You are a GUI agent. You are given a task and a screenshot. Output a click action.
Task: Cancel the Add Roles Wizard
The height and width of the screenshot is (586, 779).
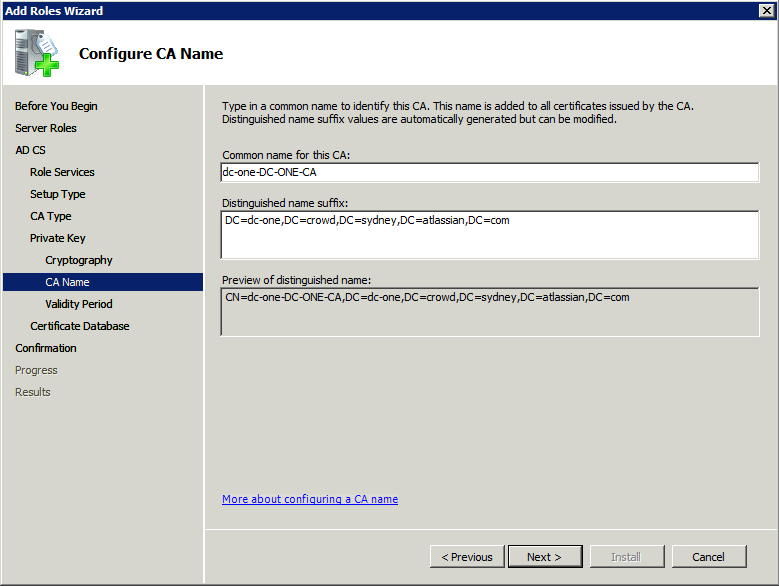pos(708,557)
